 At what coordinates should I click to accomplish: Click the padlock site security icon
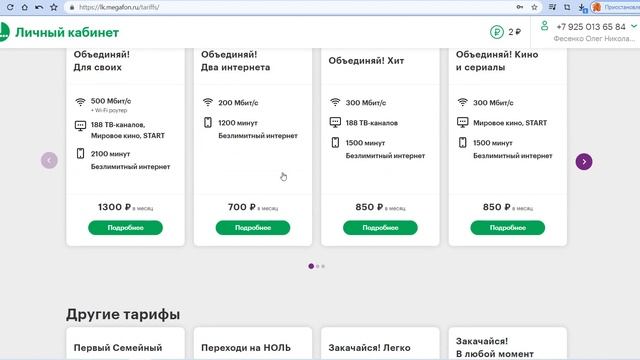72,7
